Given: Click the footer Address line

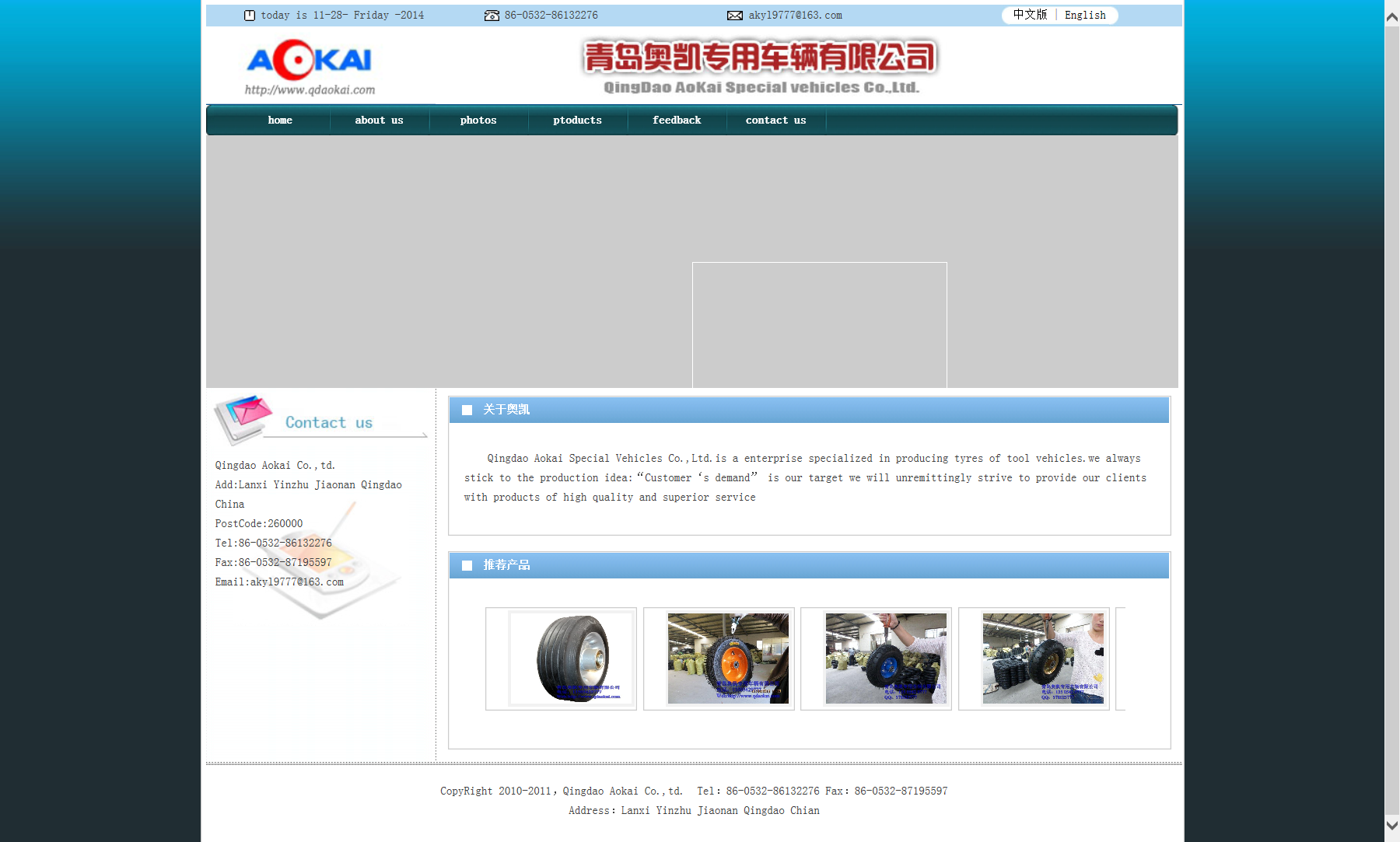Looking at the screenshot, I should pos(694,810).
